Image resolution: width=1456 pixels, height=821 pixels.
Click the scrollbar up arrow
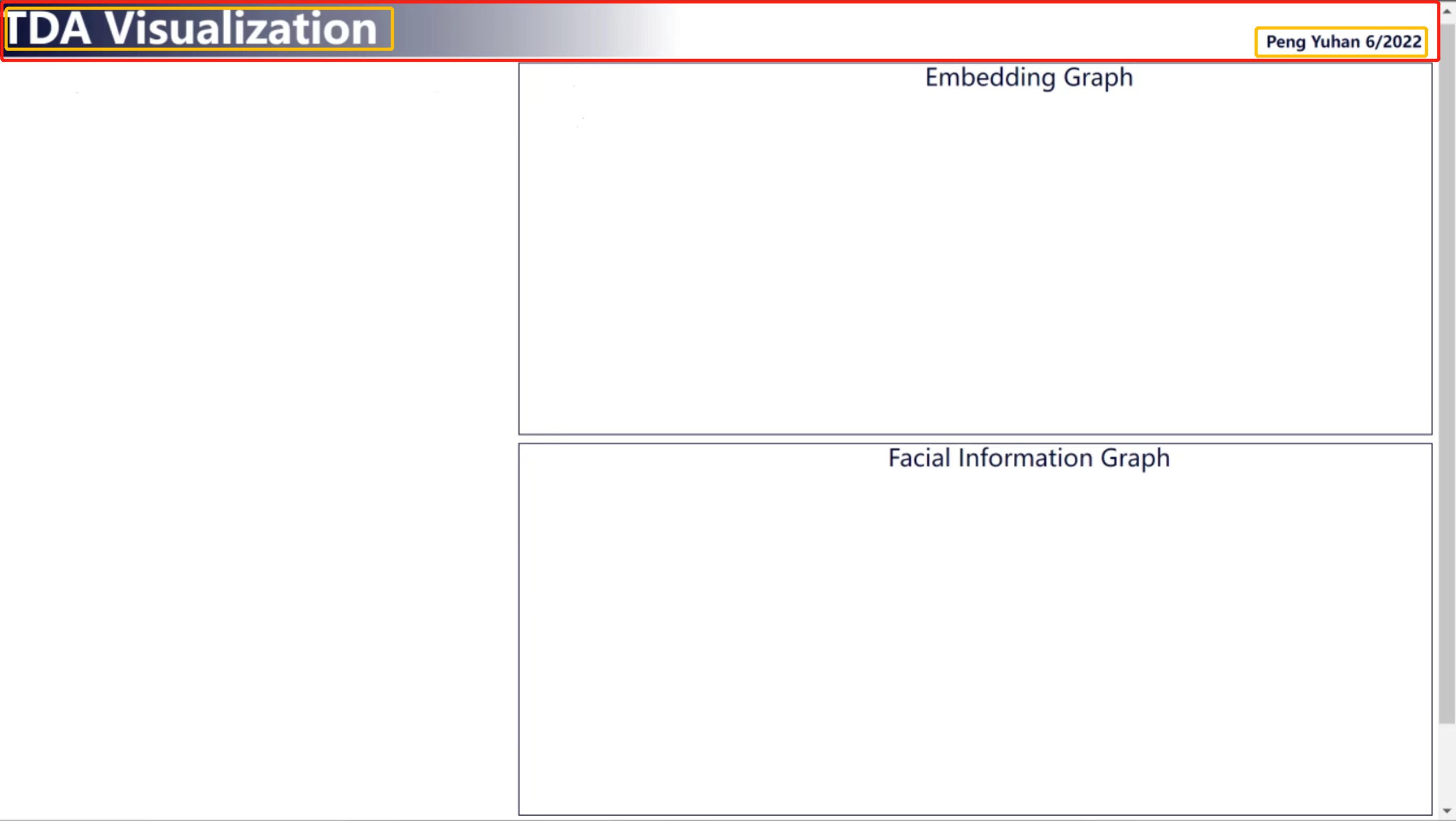pyautogui.click(x=1446, y=11)
